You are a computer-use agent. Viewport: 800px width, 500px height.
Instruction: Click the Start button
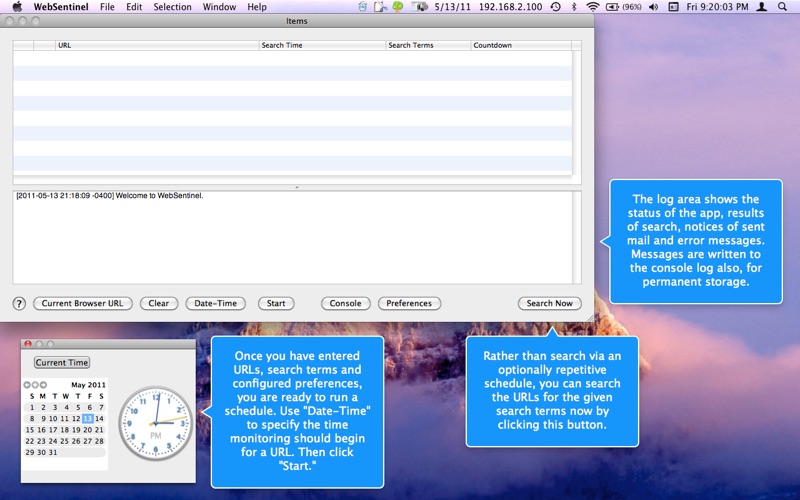click(x=276, y=303)
